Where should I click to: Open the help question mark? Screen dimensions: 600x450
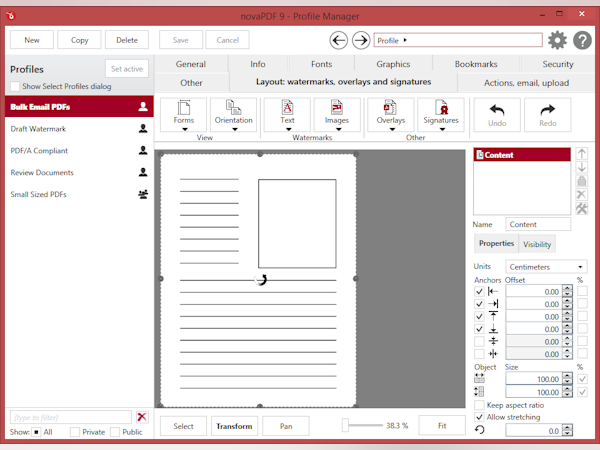(582, 40)
